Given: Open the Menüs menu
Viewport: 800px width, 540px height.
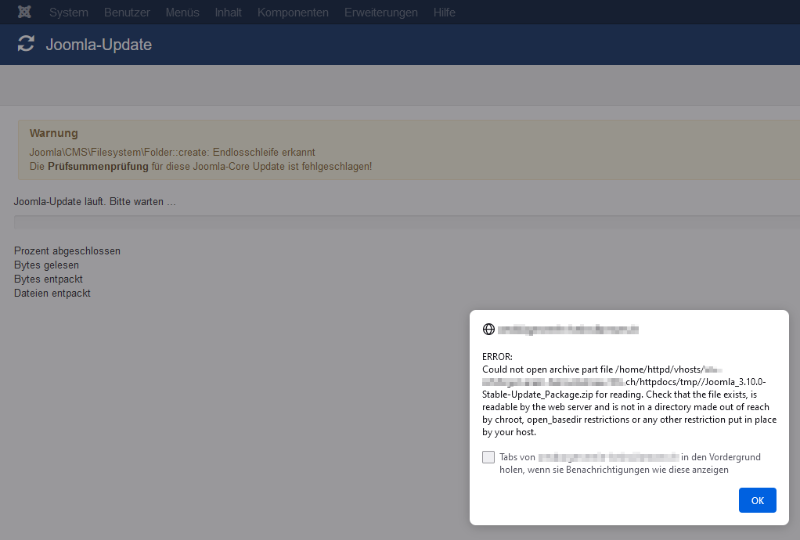Looking at the screenshot, I should pyautogui.click(x=182, y=12).
